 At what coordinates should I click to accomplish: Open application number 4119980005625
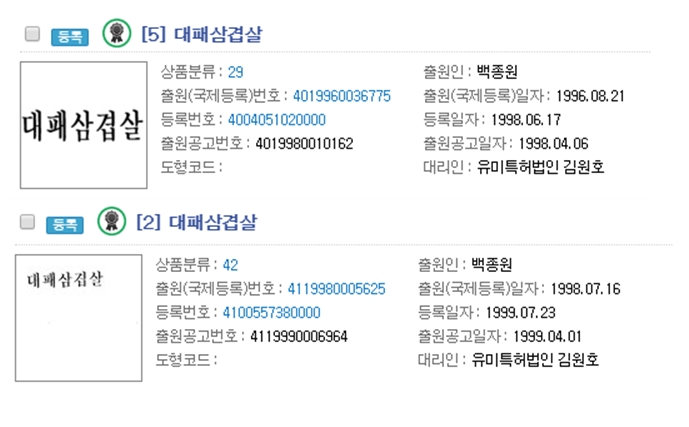(x=337, y=289)
